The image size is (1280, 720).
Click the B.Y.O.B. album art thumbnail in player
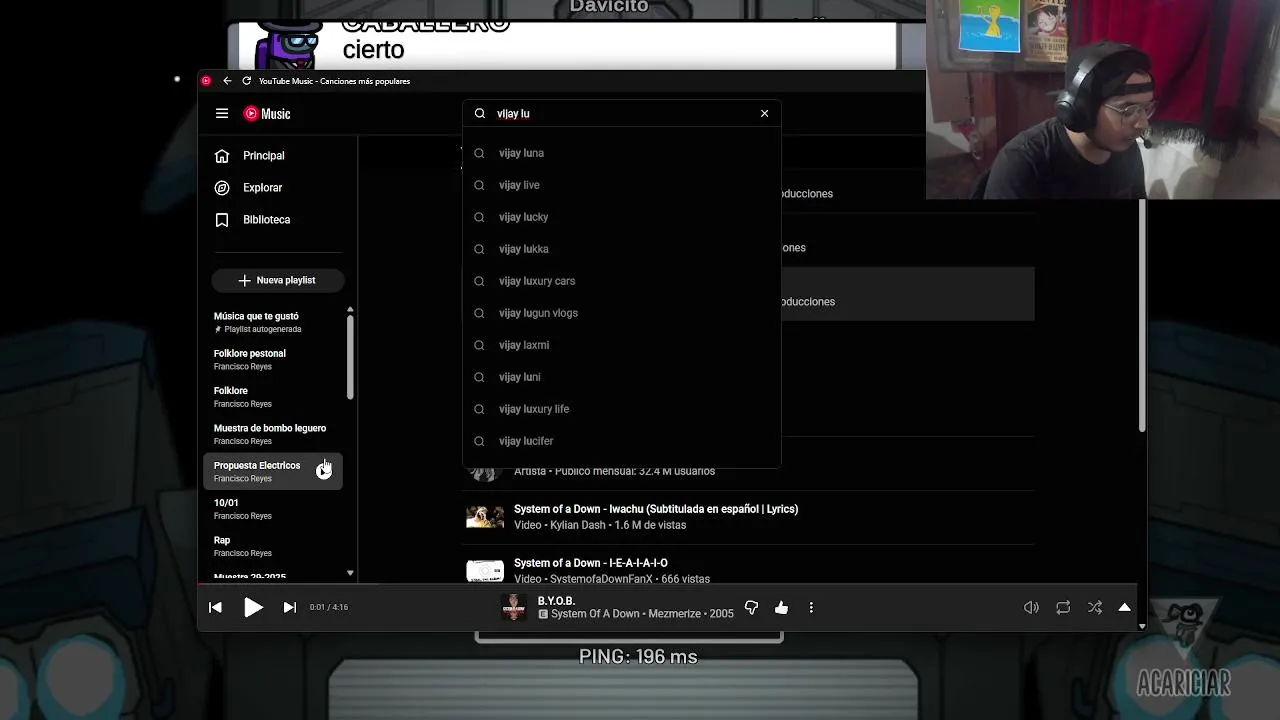point(513,607)
